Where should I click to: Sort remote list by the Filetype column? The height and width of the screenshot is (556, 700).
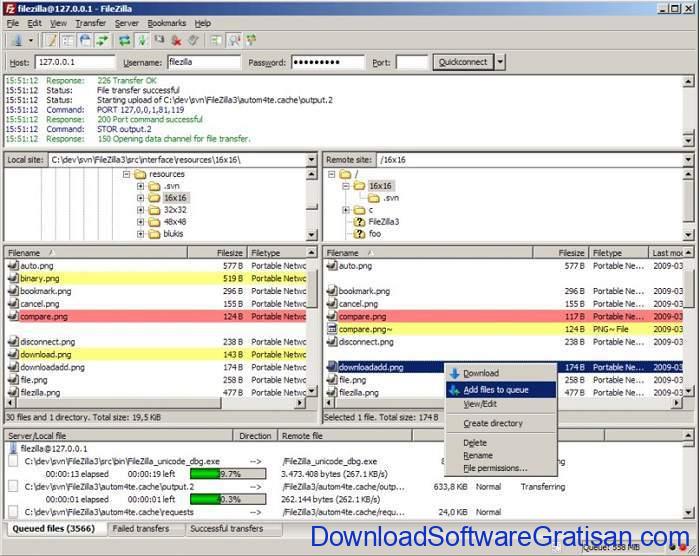coord(618,253)
